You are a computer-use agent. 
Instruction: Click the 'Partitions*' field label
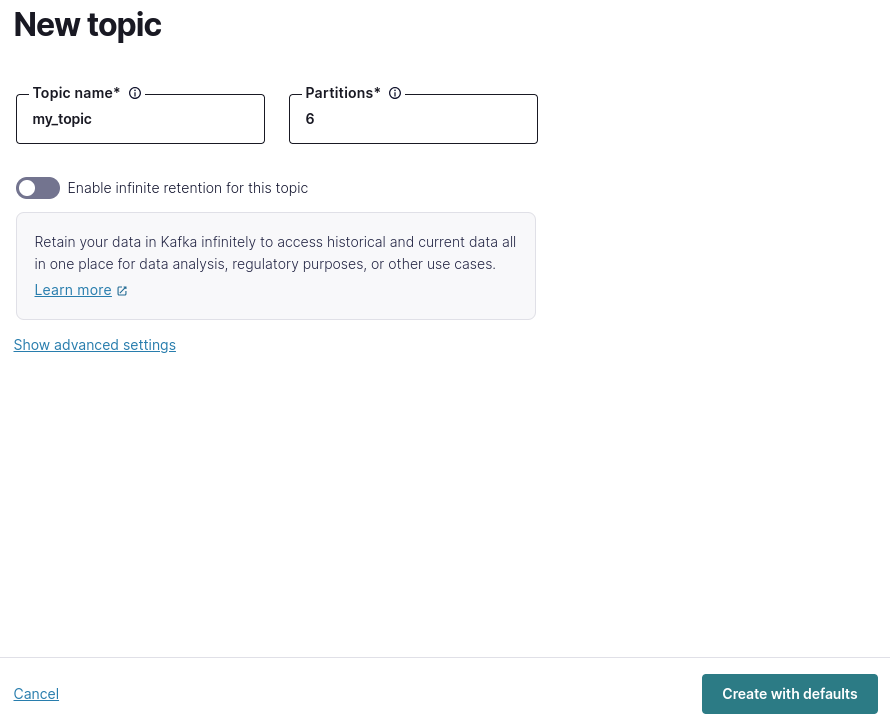tap(343, 93)
